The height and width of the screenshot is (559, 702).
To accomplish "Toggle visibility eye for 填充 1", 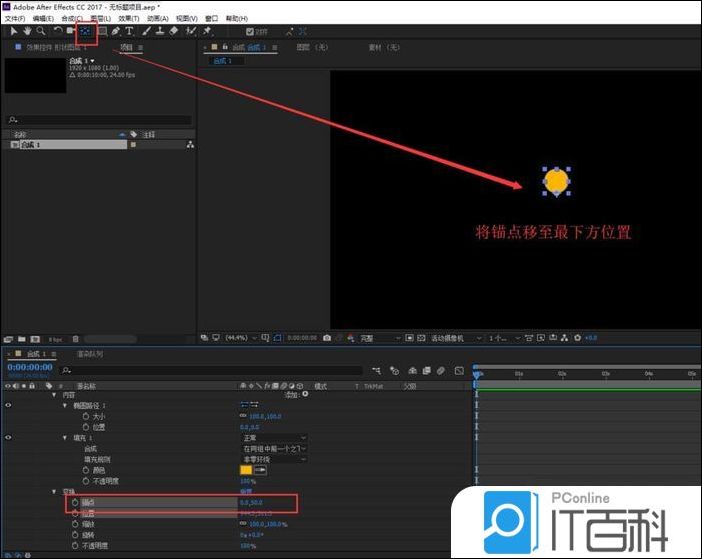I will (9, 438).
